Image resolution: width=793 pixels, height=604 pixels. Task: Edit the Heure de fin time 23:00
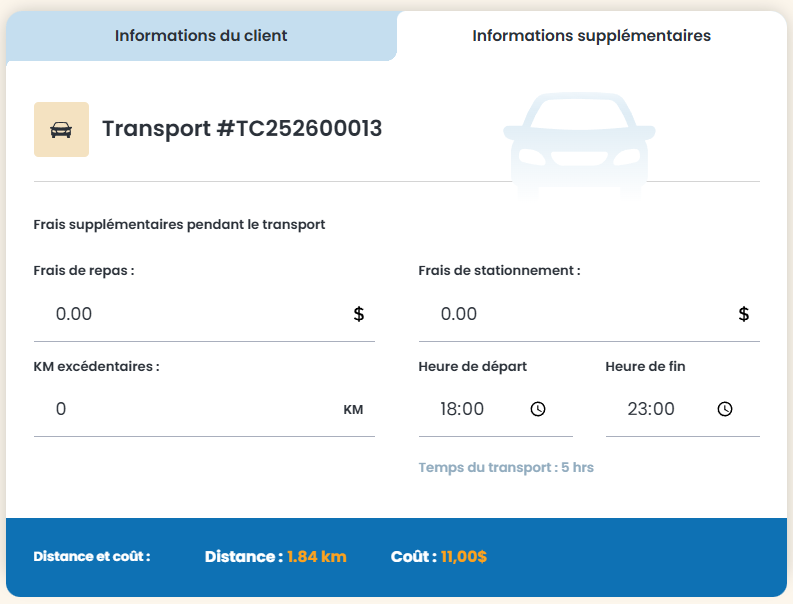click(651, 409)
